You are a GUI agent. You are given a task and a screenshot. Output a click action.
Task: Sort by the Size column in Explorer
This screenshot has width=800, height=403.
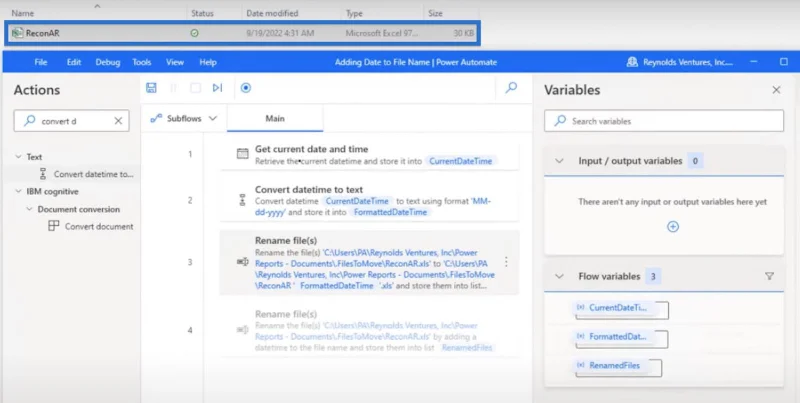[x=435, y=13]
